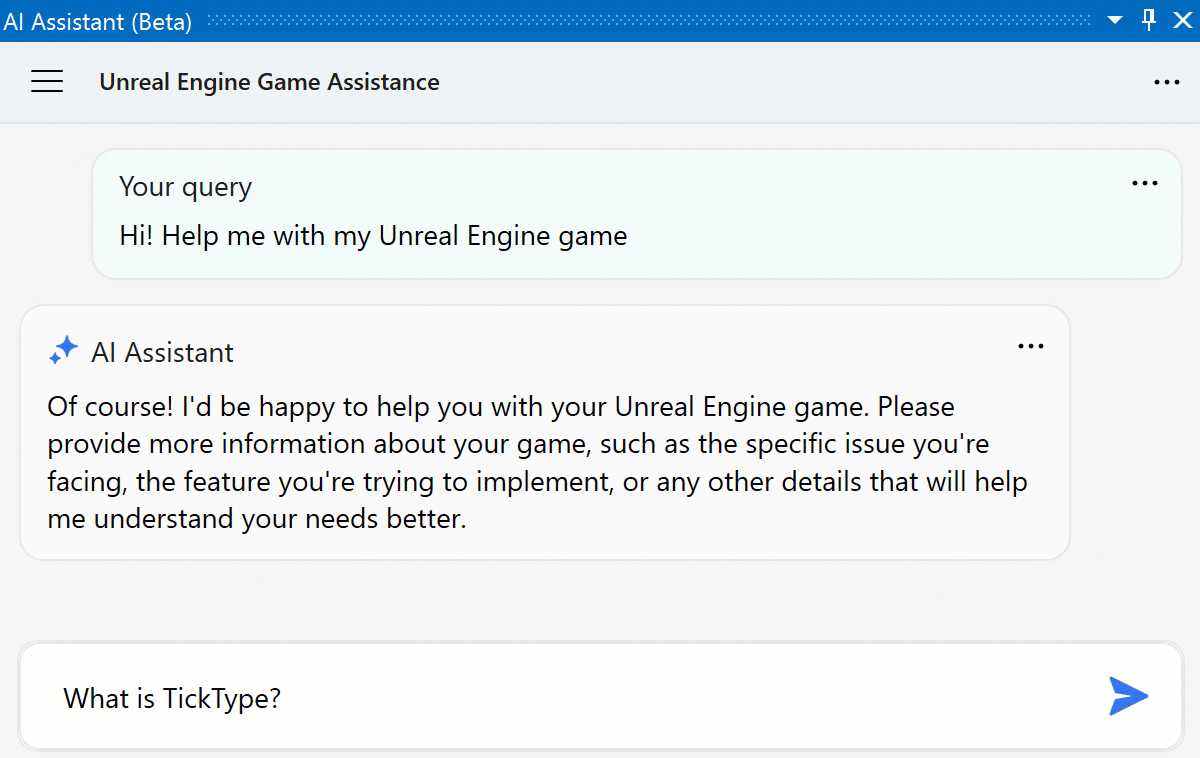Click the 'Hi! Help me with my Unreal Engine game' text
The width and height of the screenshot is (1200, 758).
pyautogui.click(x=373, y=236)
